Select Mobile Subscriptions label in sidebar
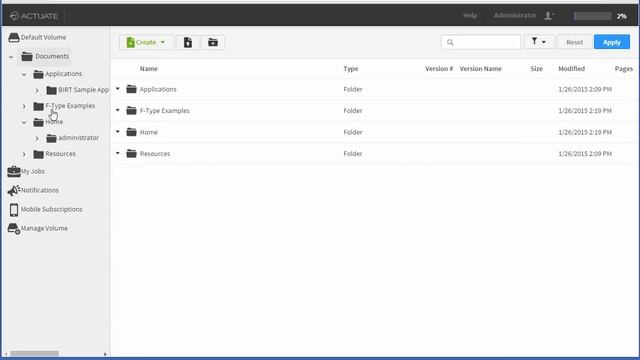This screenshot has height=360, width=640. tap(51, 209)
